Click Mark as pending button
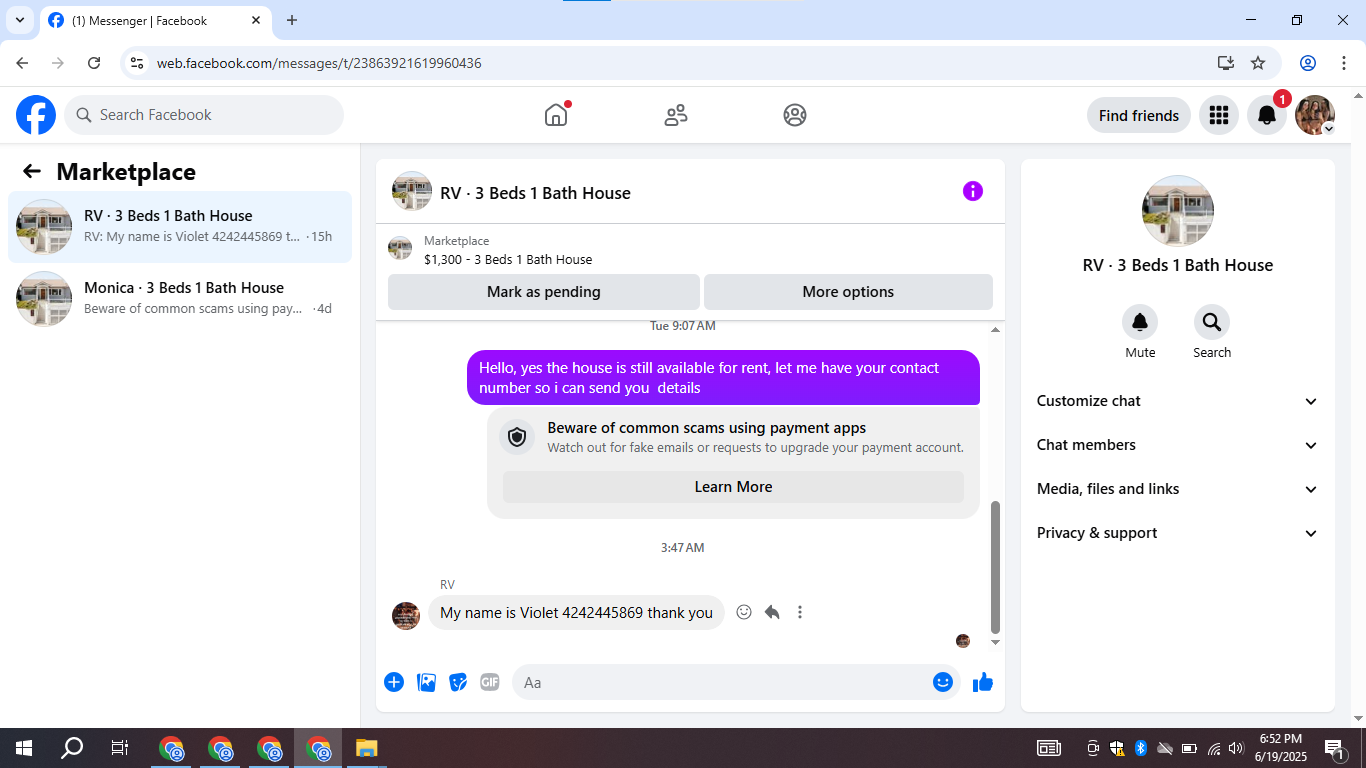The width and height of the screenshot is (1366, 768). (x=544, y=292)
